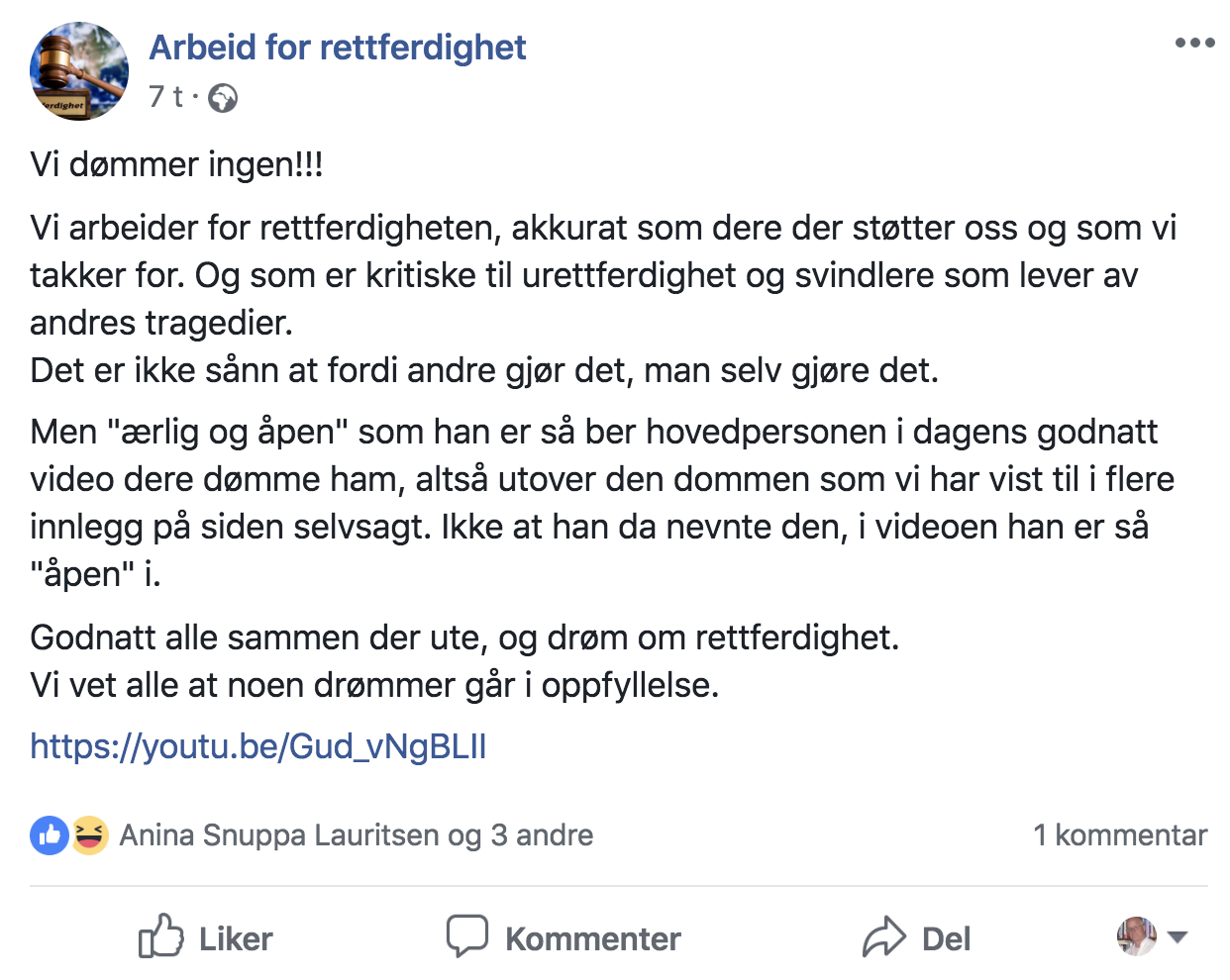Click the globe public audience icon

coord(223,98)
